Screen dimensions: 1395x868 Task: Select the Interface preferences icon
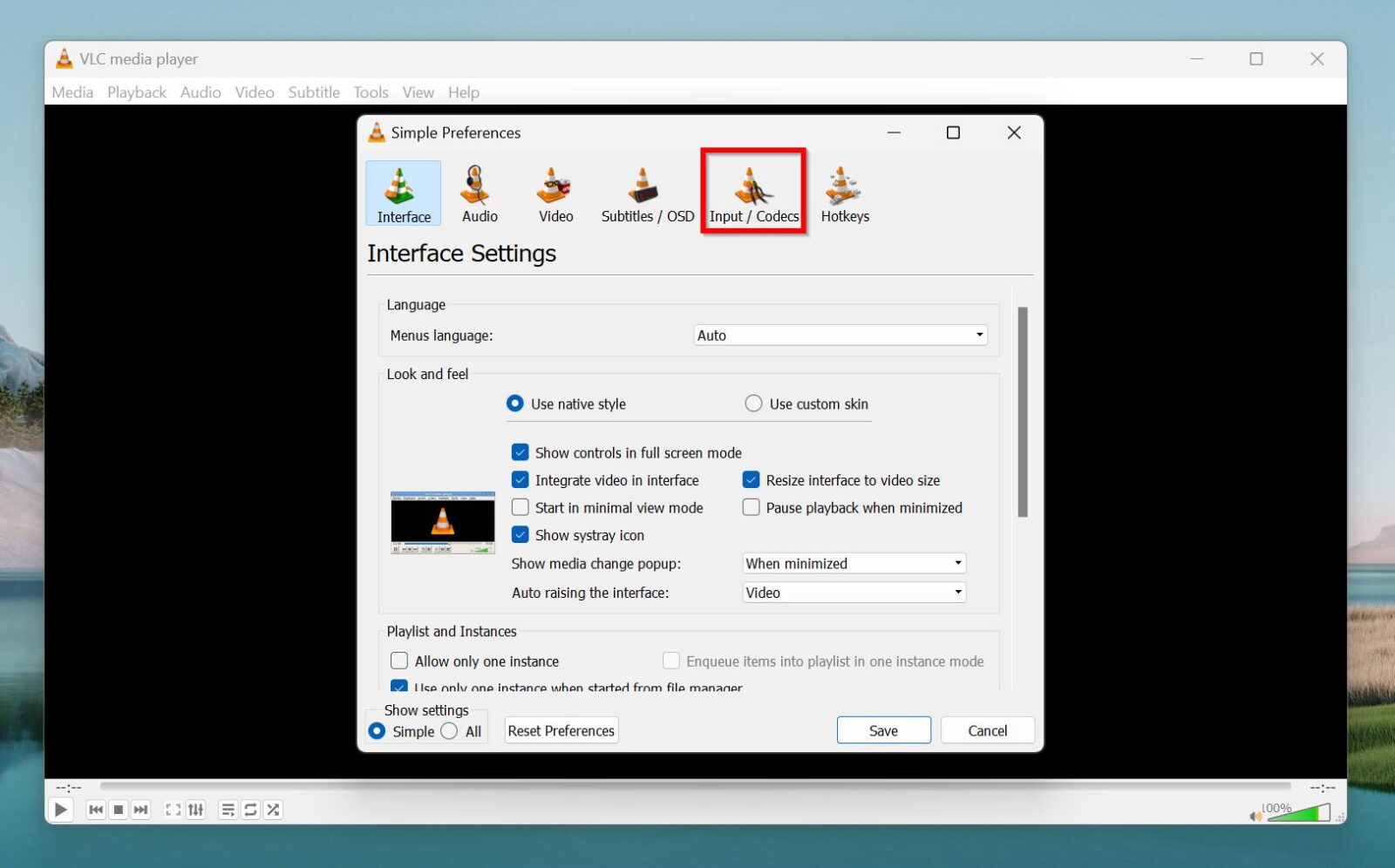coord(403,193)
